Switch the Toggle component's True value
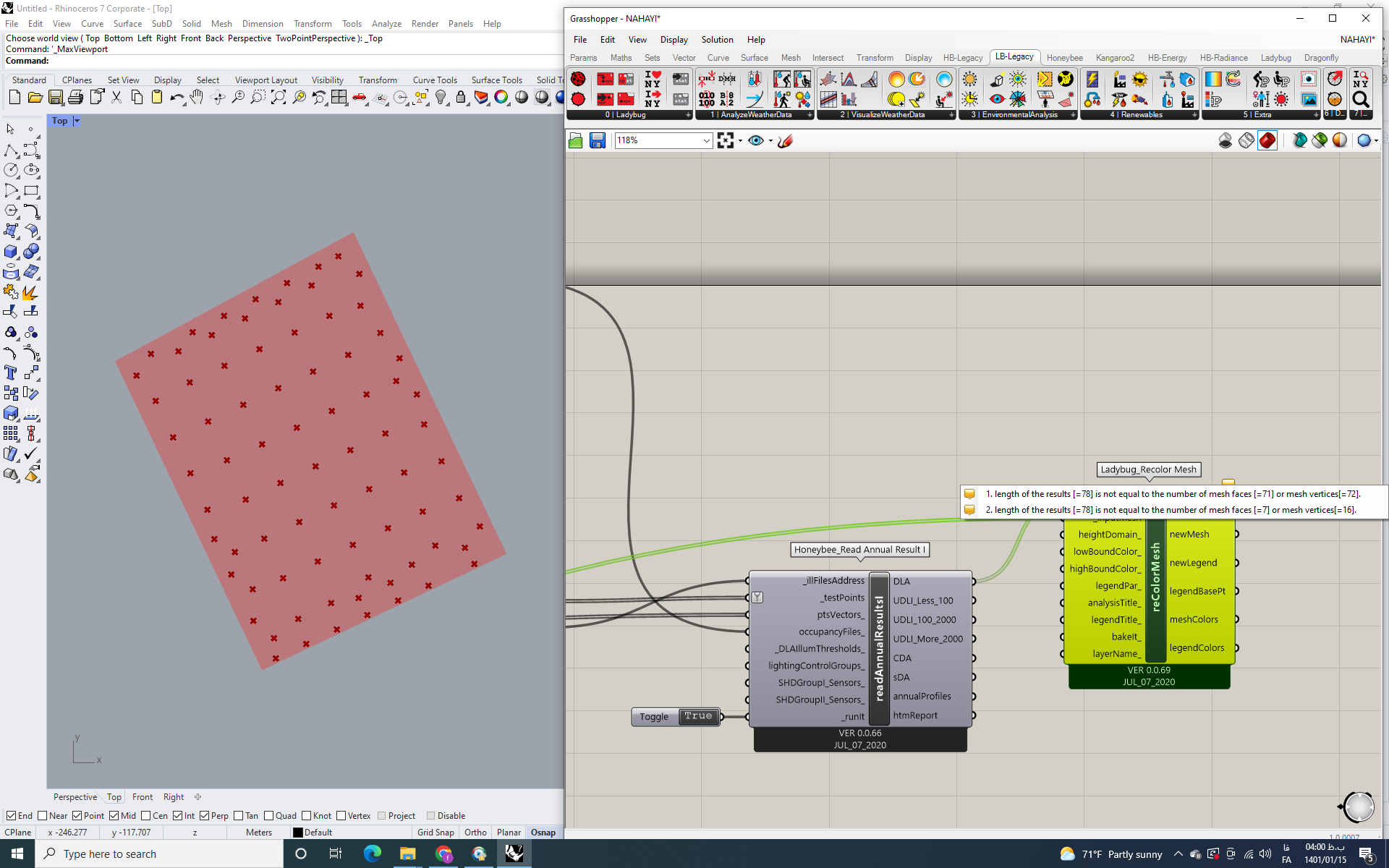The height and width of the screenshot is (868, 1389). [698, 716]
